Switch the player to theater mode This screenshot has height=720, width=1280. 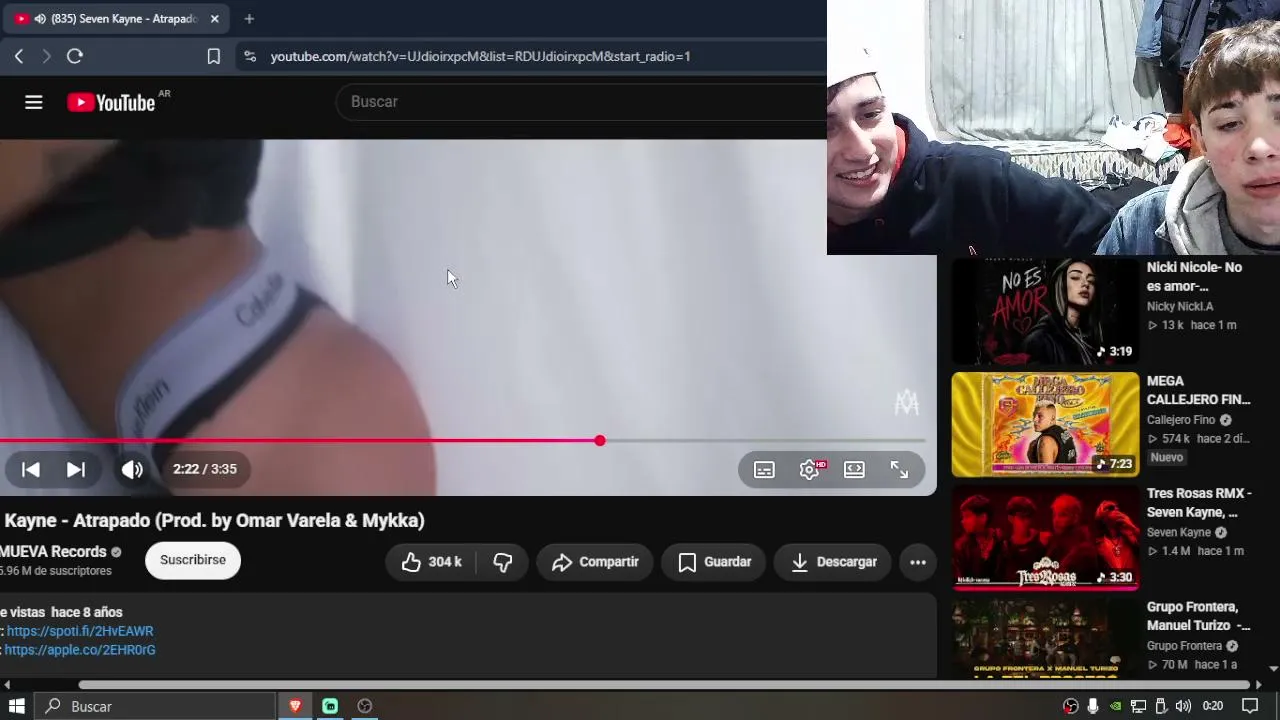click(x=854, y=470)
